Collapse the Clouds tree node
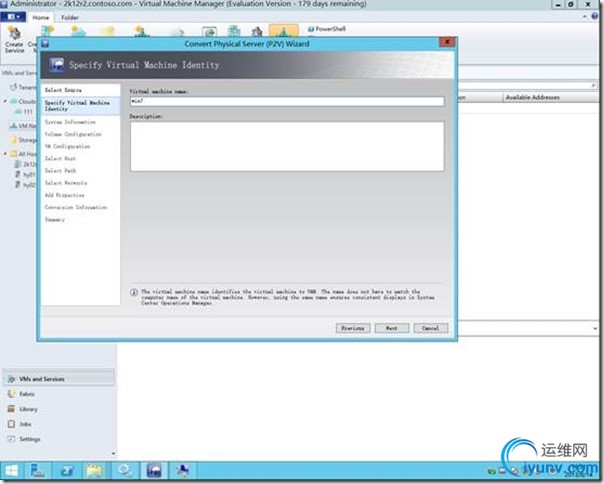 pyautogui.click(x=5, y=101)
